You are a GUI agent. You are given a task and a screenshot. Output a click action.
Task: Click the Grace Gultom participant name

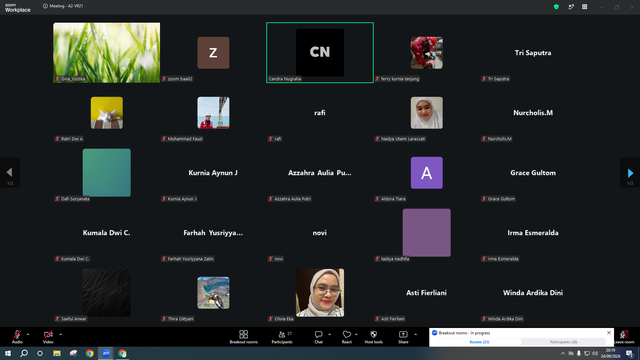tap(533, 173)
